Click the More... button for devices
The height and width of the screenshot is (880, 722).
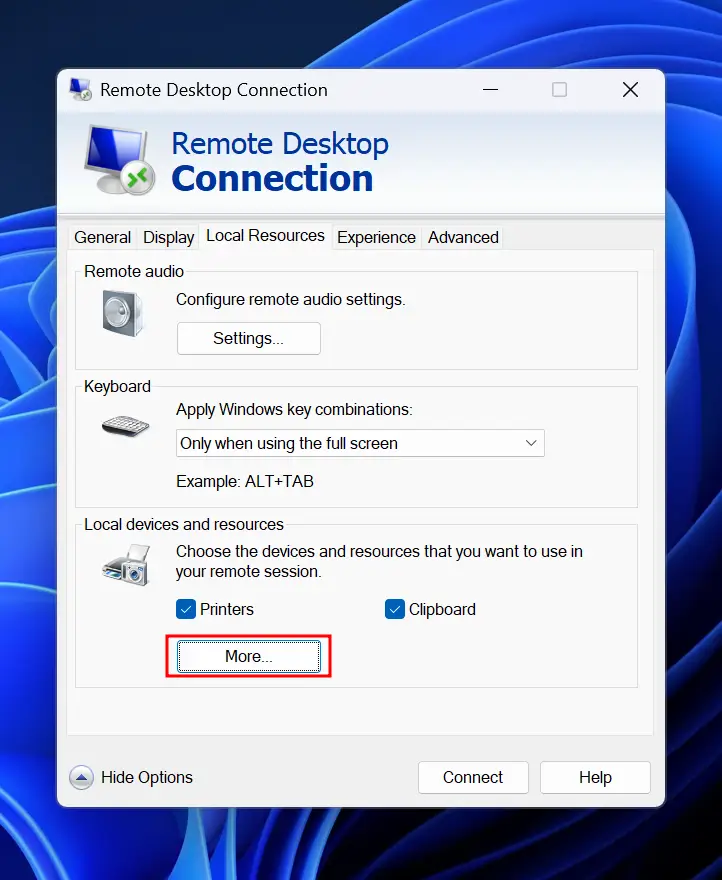249,656
